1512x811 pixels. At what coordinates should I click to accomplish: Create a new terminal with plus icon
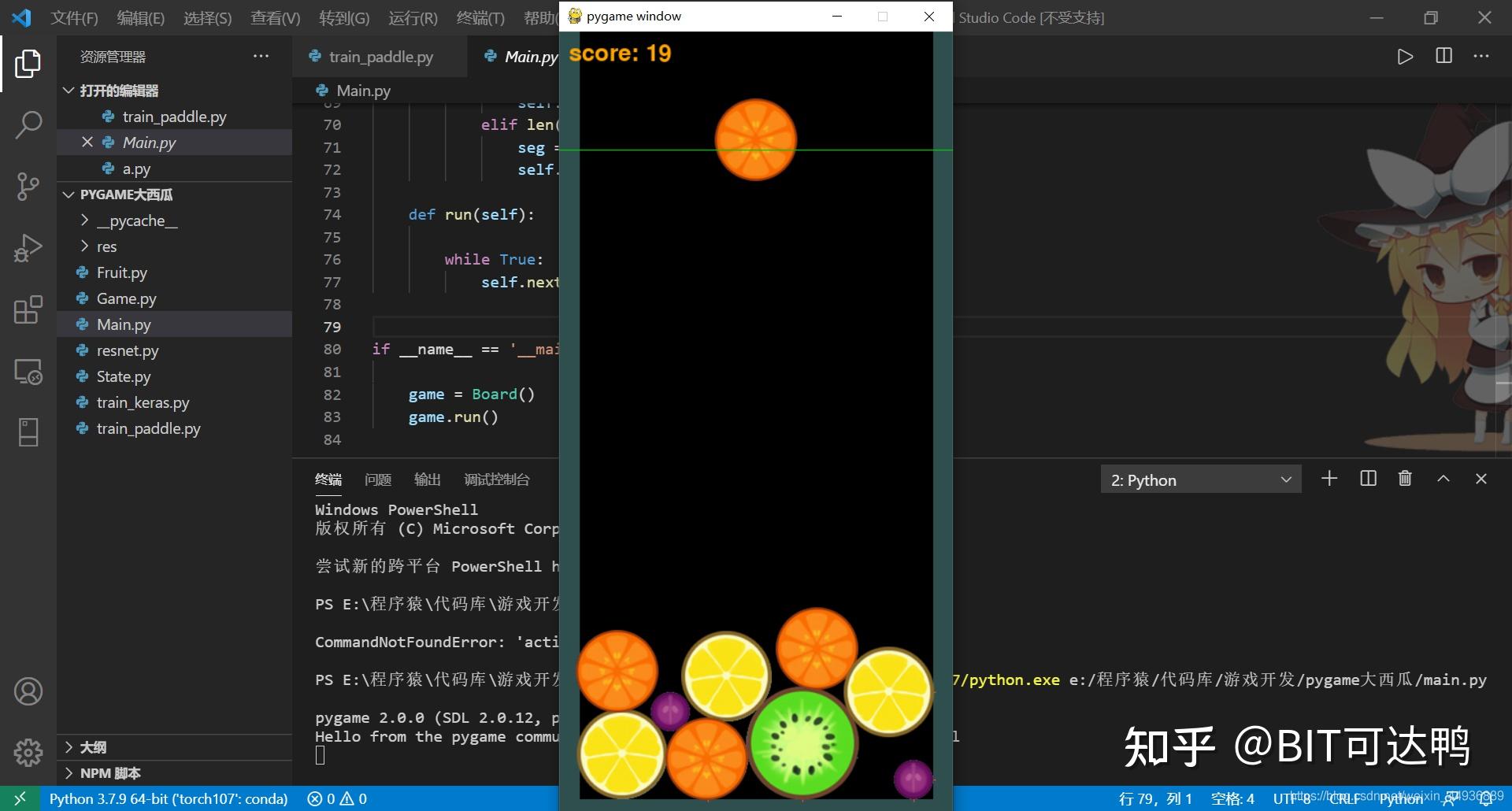click(1329, 479)
